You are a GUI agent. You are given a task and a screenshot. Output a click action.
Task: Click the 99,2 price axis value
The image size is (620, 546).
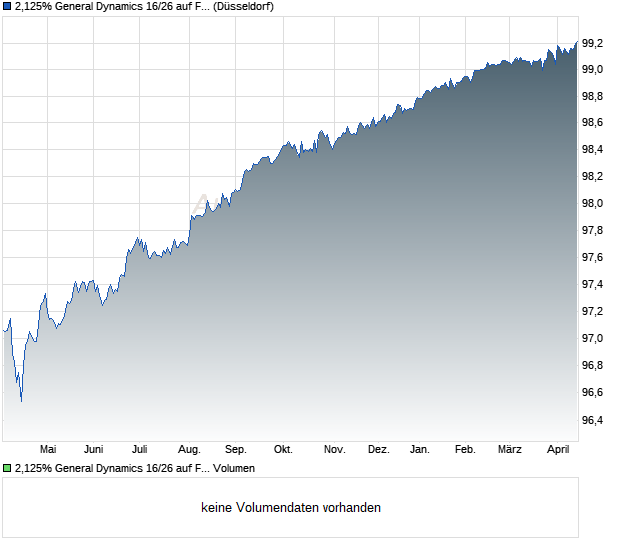click(593, 43)
